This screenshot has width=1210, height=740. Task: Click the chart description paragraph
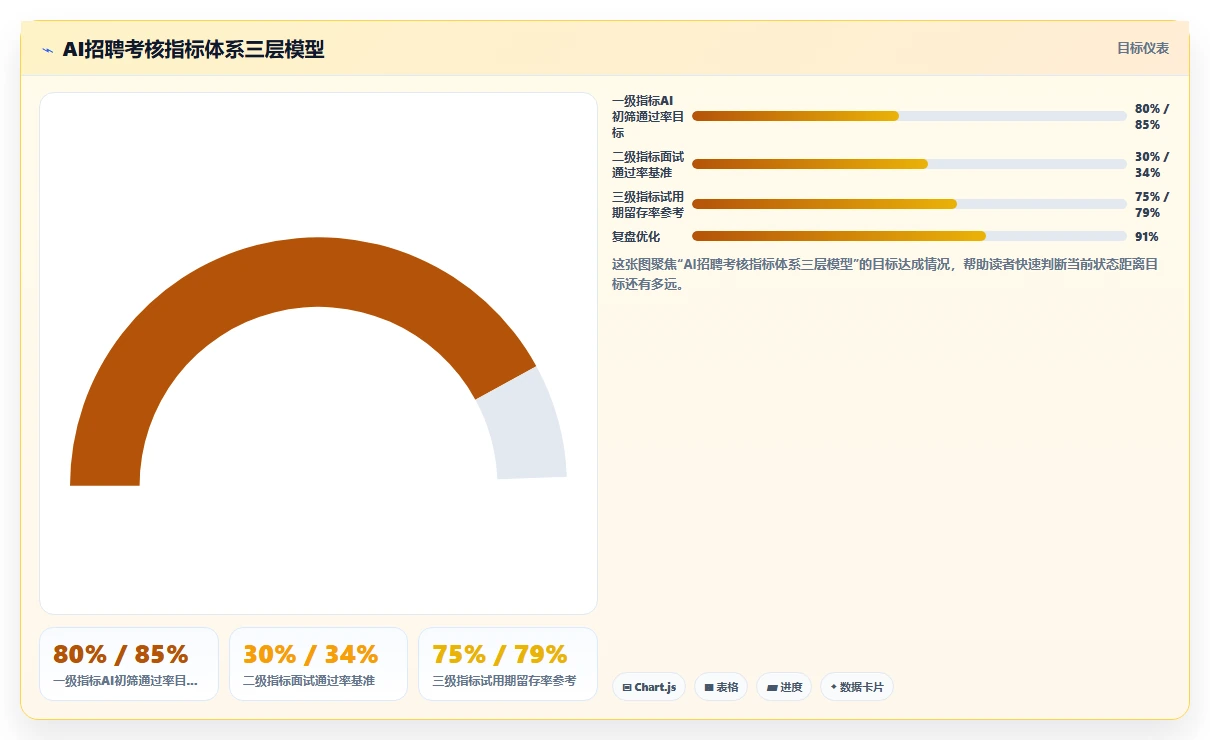pyautogui.click(x=886, y=274)
